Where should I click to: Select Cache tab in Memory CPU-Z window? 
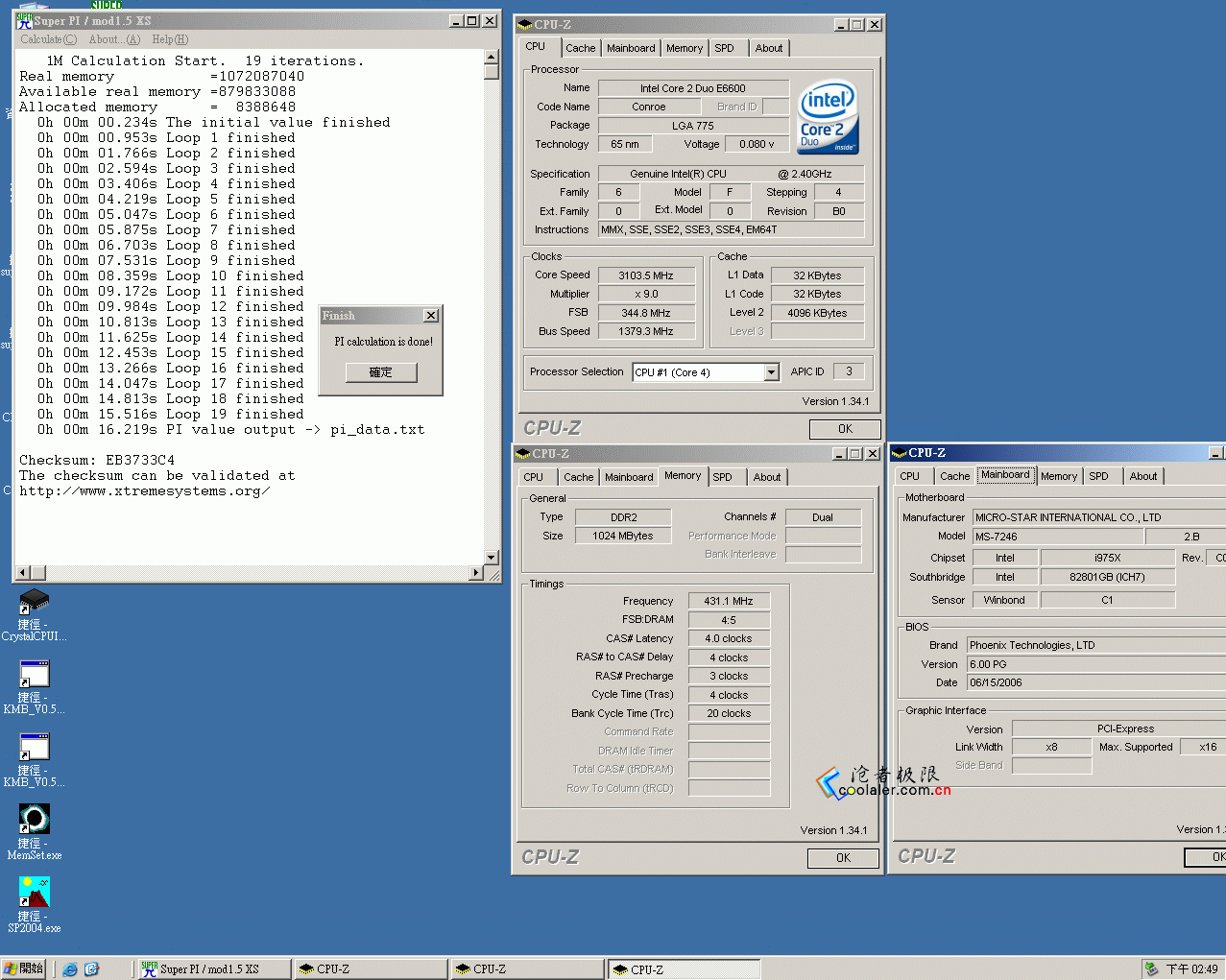point(578,477)
